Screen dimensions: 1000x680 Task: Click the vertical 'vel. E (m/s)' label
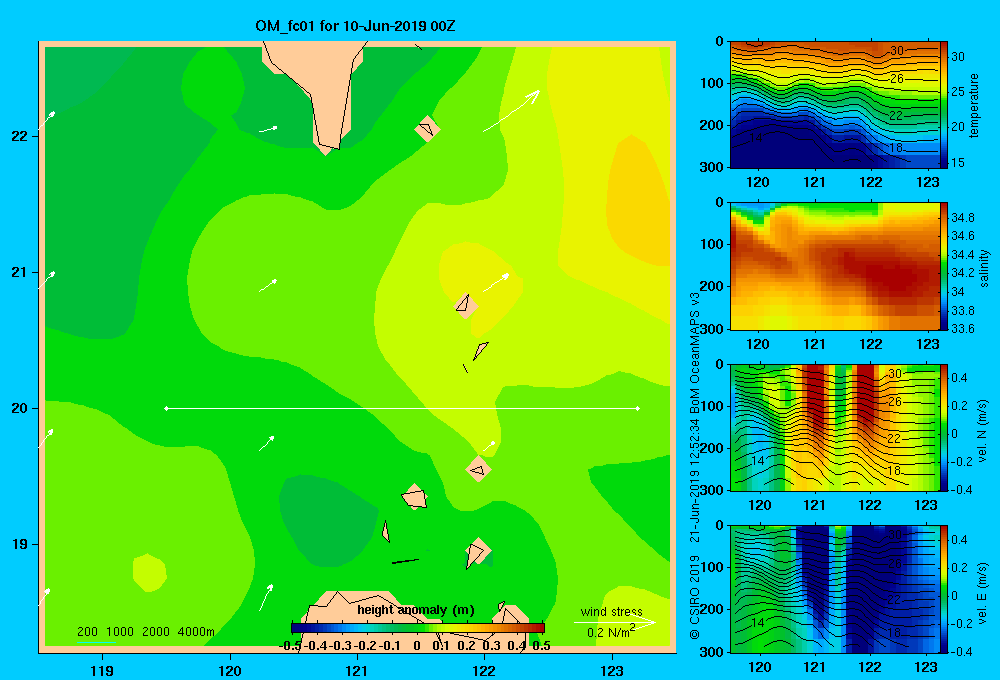tap(983, 592)
